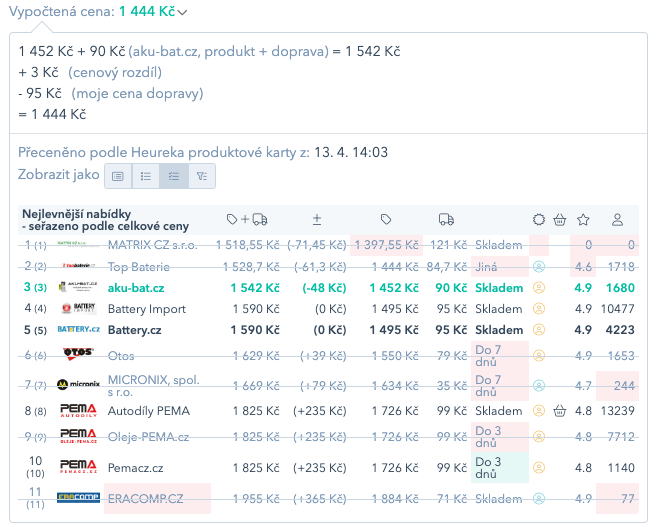Switch to the bulleted list view icon
The image size is (656, 527).
click(x=146, y=176)
